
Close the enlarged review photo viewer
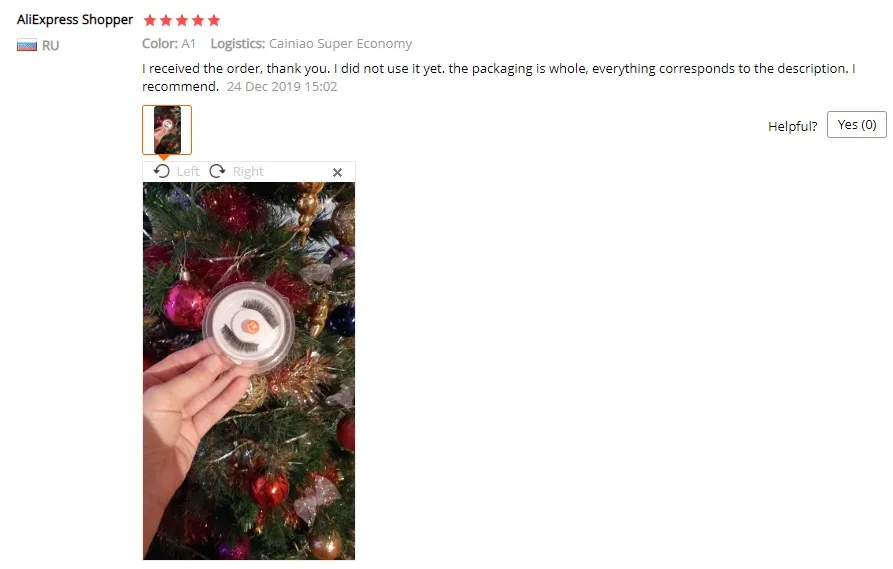click(x=337, y=172)
